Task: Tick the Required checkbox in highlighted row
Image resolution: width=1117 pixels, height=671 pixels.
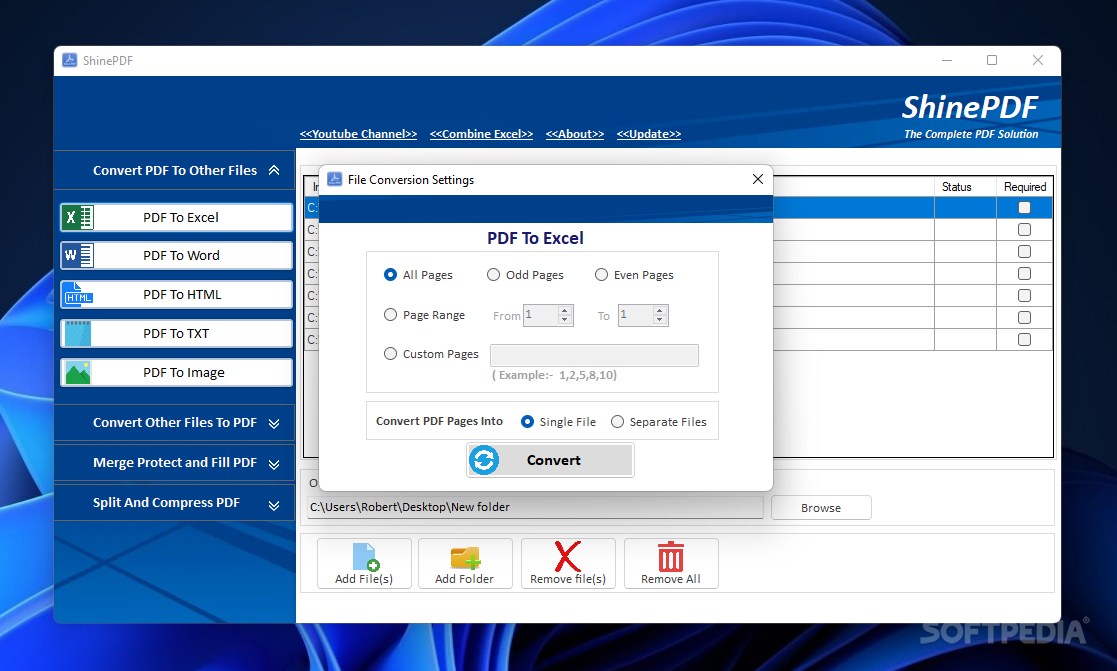Action: [x=1024, y=207]
